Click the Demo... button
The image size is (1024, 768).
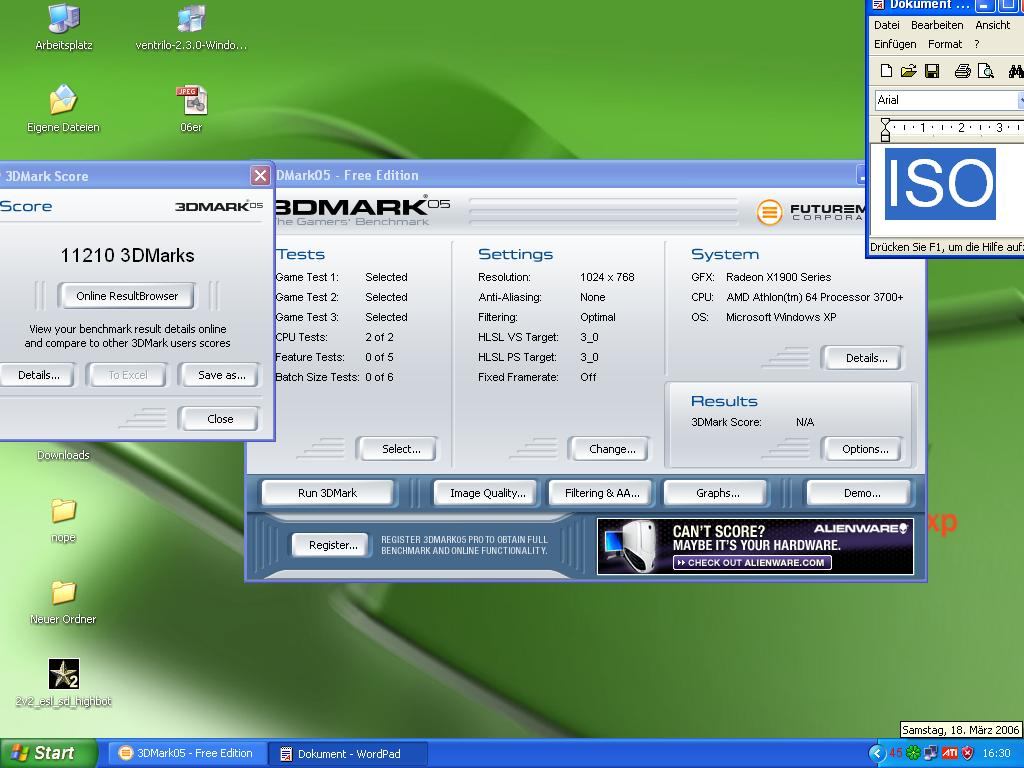coord(861,493)
